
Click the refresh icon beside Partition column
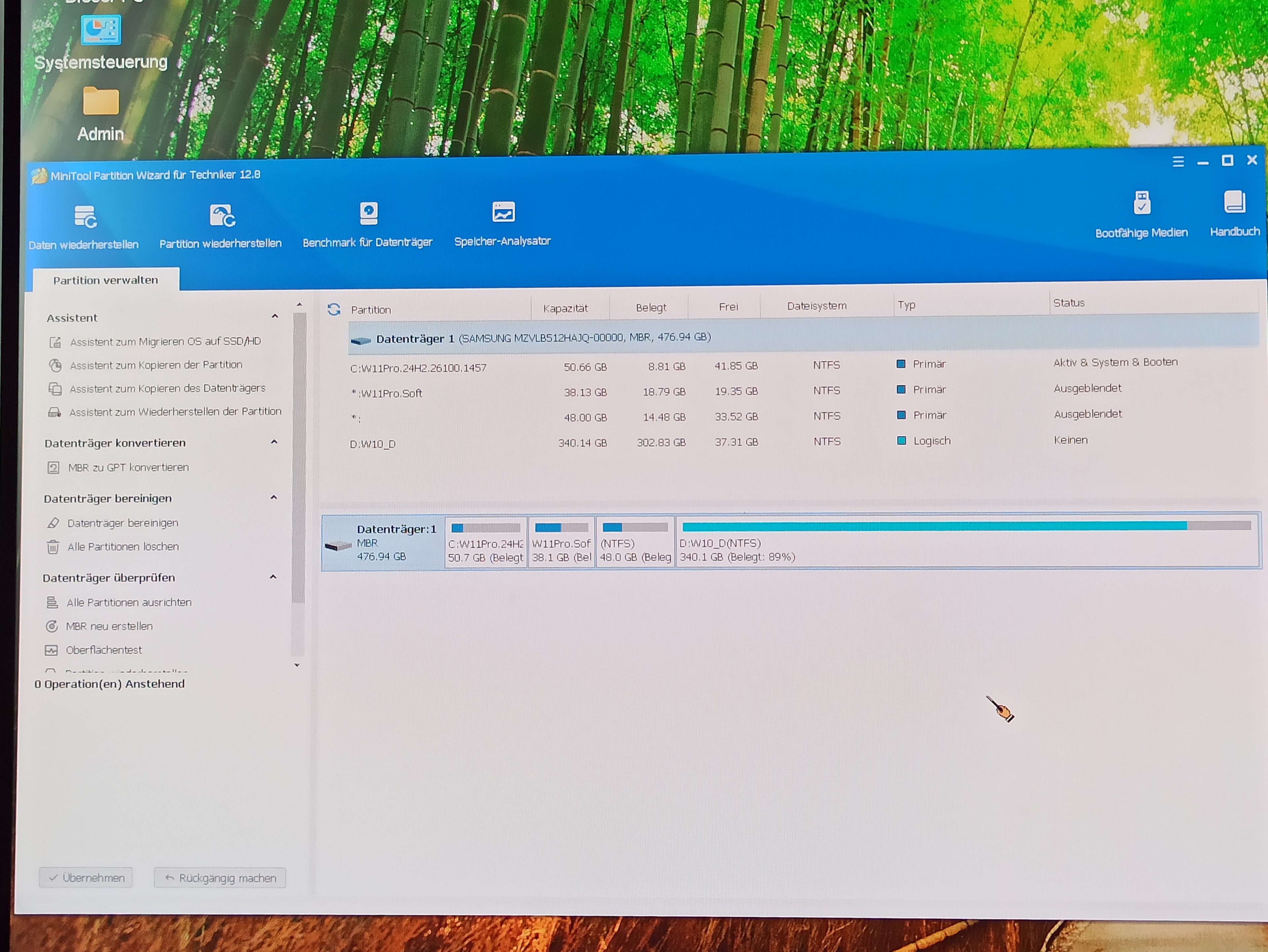click(x=334, y=310)
